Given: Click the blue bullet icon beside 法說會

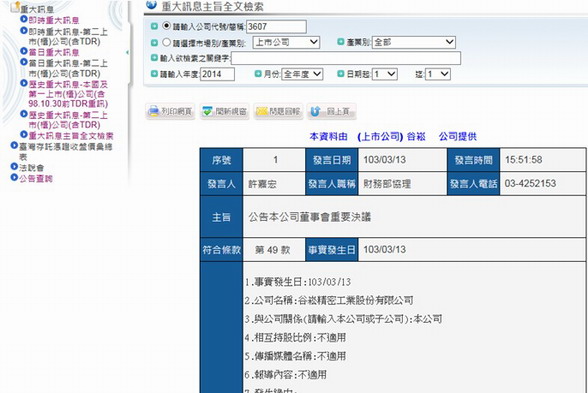Looking at the screenshot, I should pos(14,166).
